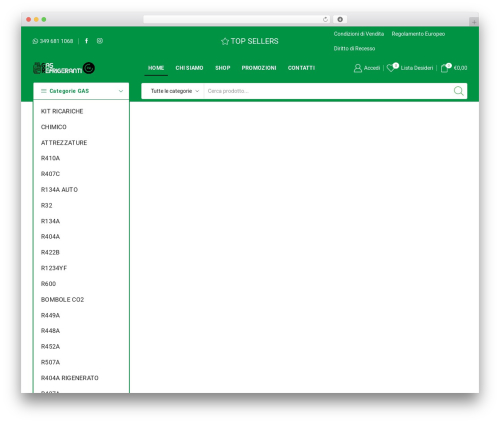Image resolution: width=500 pixels, height=423 pixels.
Task: Click the browser new tab plus button
Action: pos(474,22)
